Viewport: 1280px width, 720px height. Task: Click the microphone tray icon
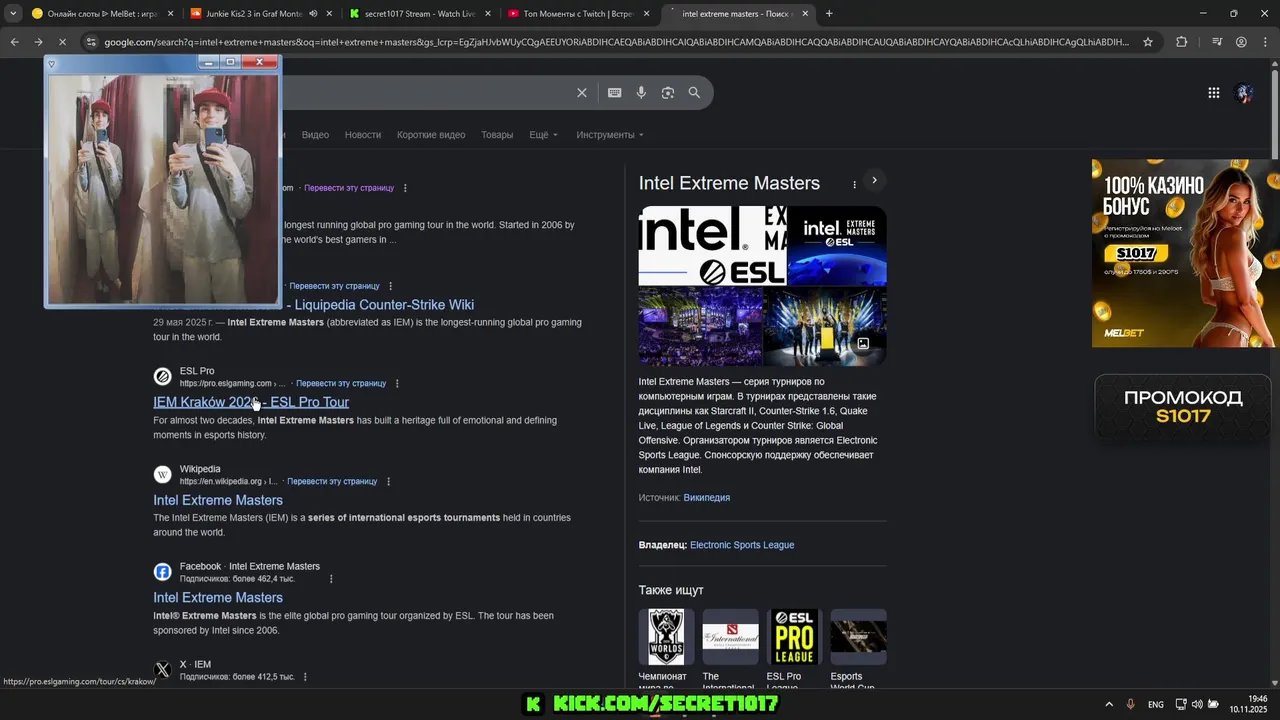point(1131,704)
